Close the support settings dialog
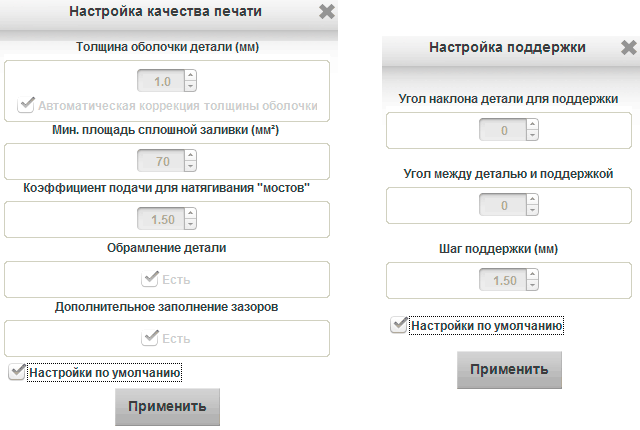 coord(628,47)
